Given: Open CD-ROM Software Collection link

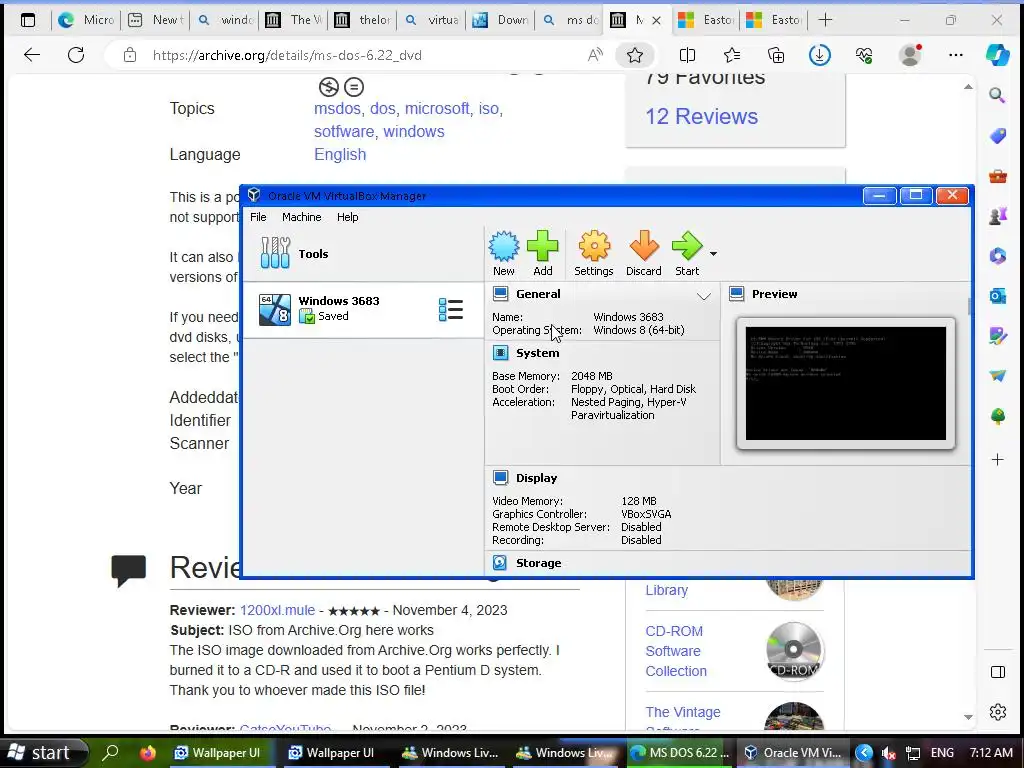Looking at the screenshot, I should point(676,651).
